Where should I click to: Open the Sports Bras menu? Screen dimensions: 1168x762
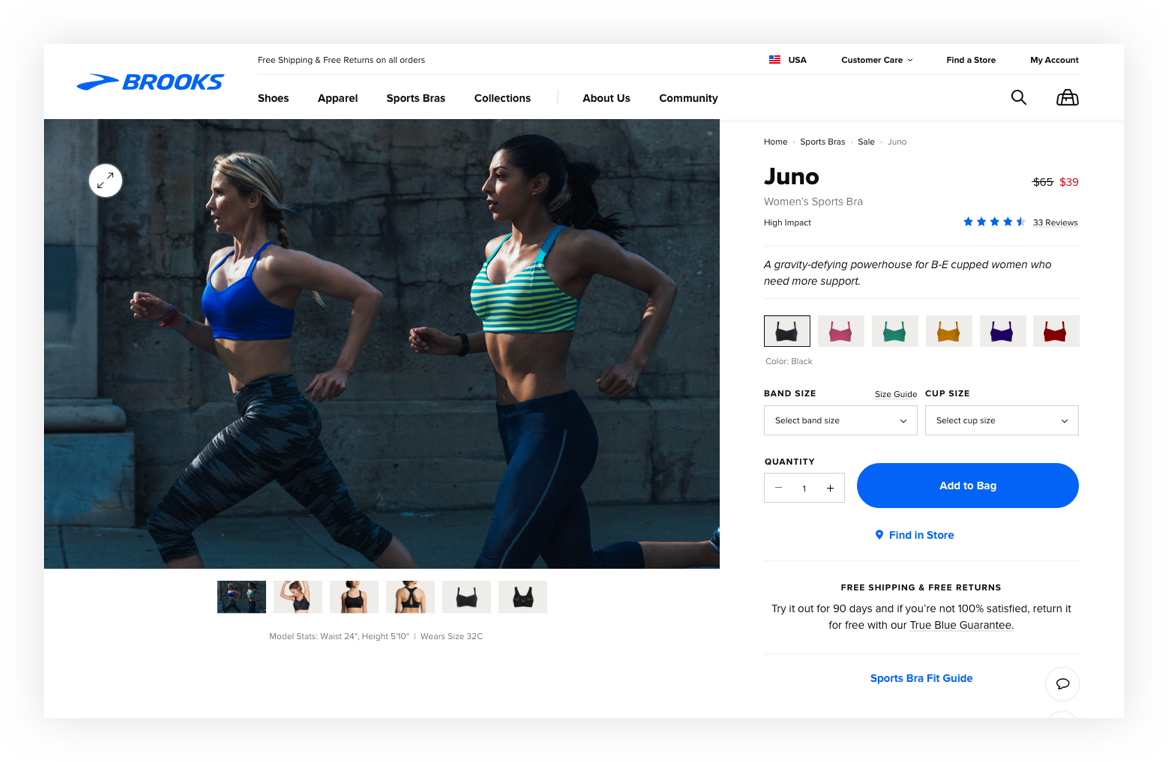416,98
